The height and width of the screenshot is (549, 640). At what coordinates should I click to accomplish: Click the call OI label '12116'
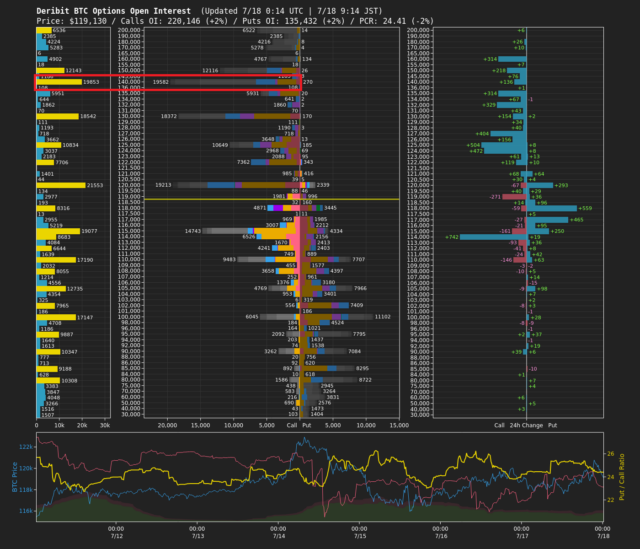coord(210,71)
